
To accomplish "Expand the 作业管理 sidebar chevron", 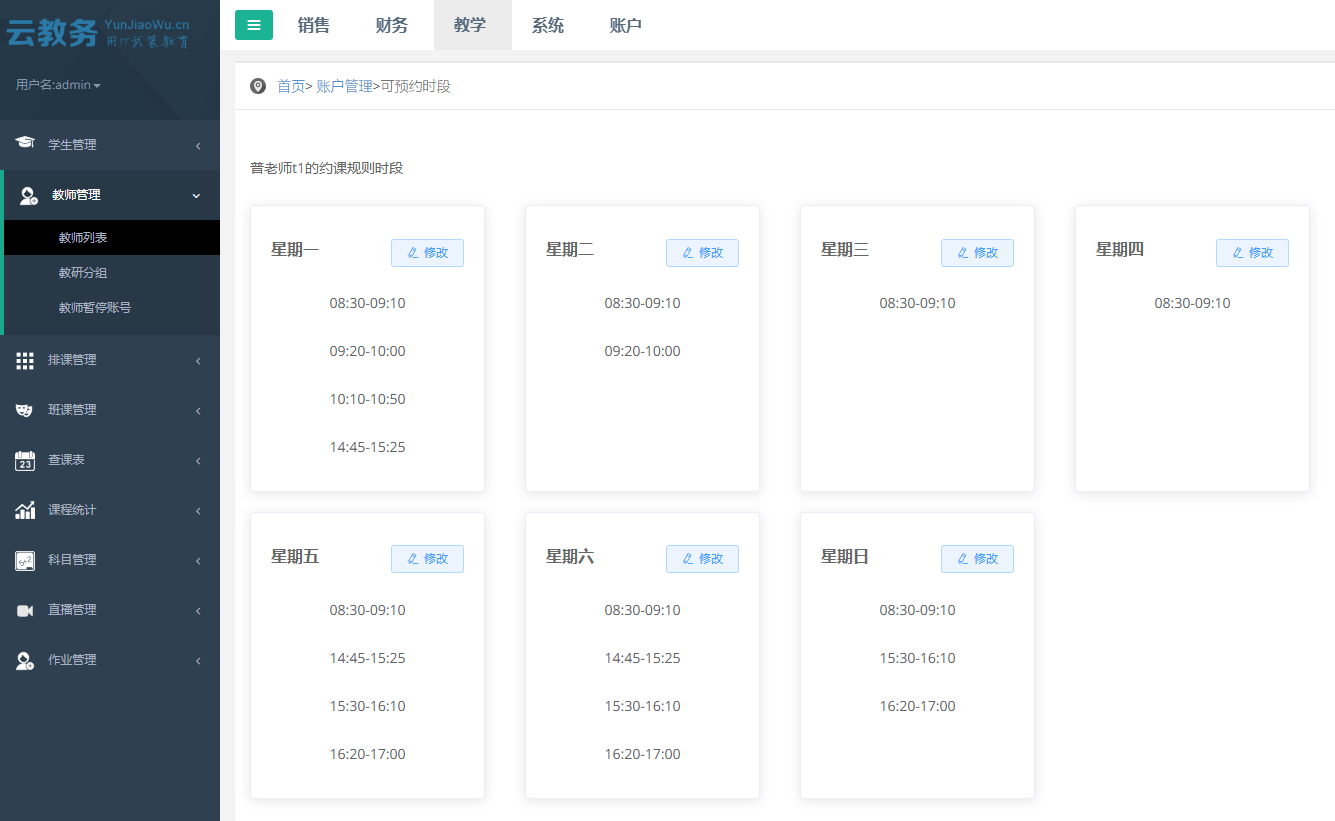I will [x=198, y=661].
